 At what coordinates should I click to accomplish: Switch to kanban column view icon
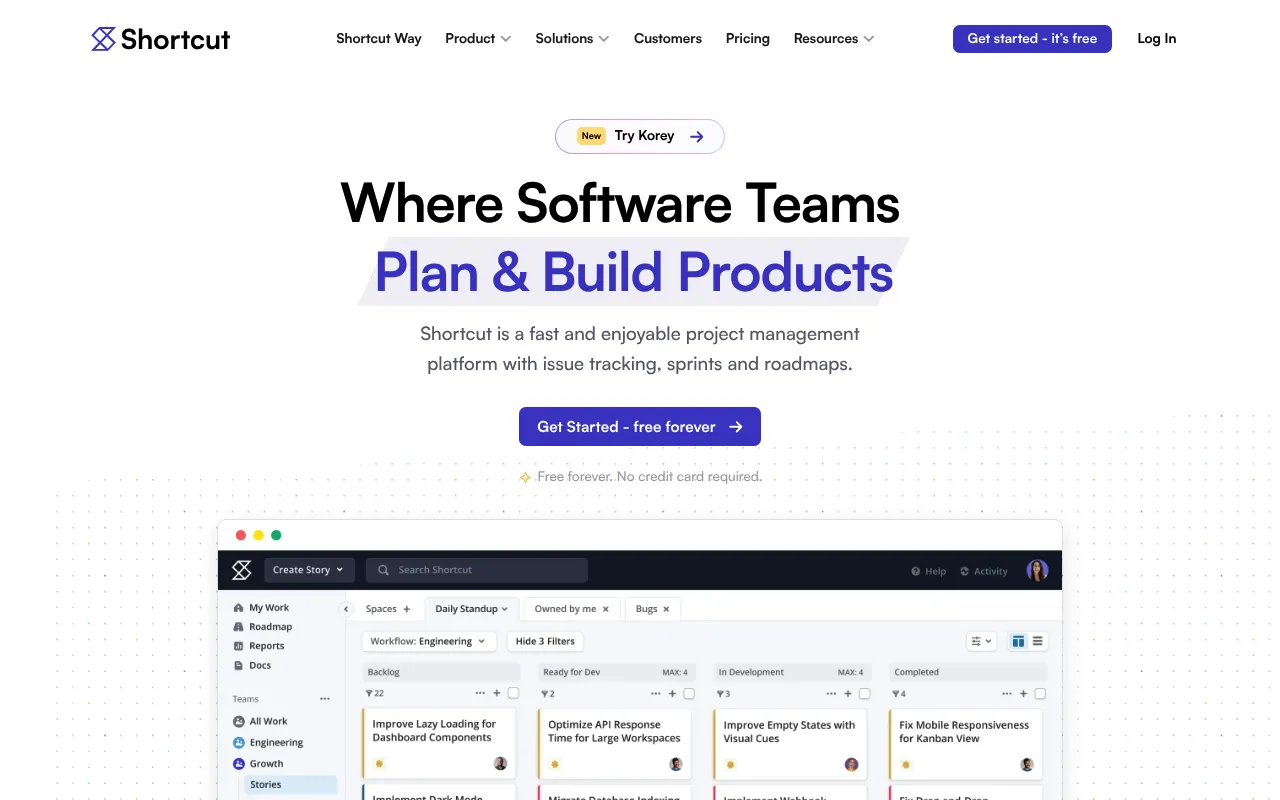(x=1018, y=641)
